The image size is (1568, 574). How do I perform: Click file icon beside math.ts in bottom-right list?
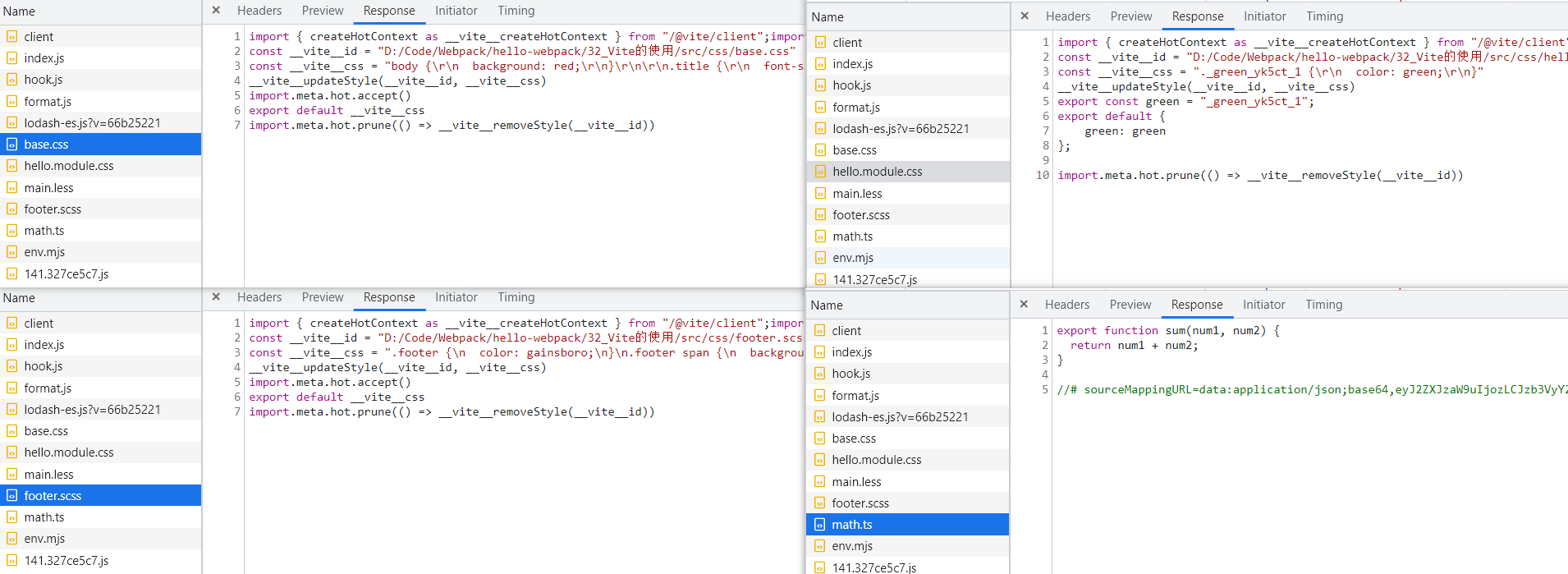coord(819,525)
